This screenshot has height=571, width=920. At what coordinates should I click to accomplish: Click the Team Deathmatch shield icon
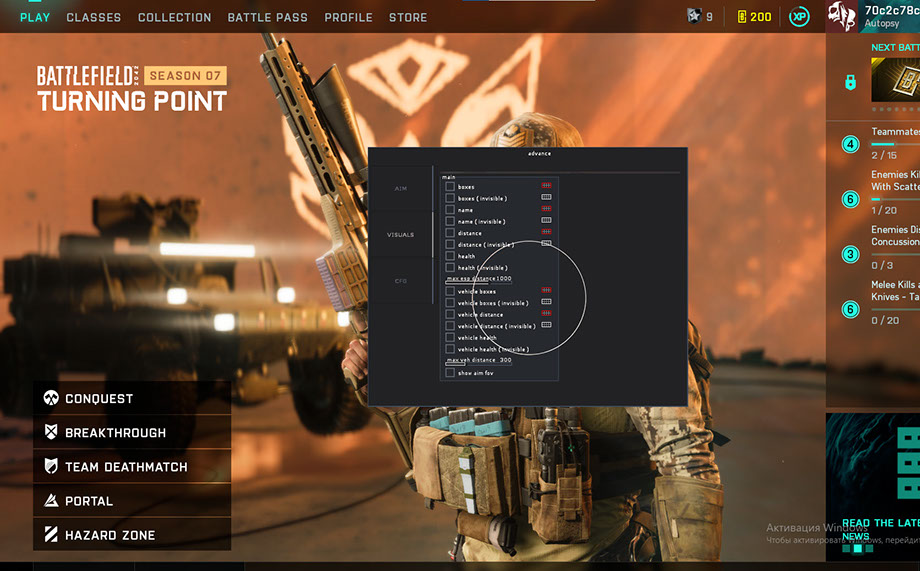(50, 467)
